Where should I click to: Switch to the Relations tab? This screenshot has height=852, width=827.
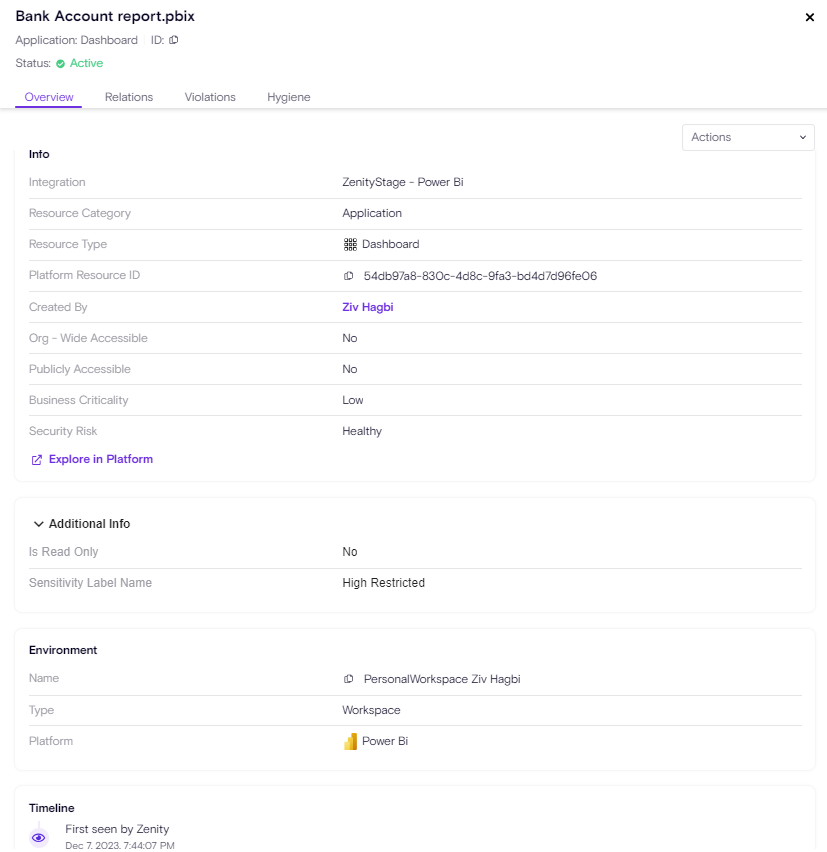point(129,97)
